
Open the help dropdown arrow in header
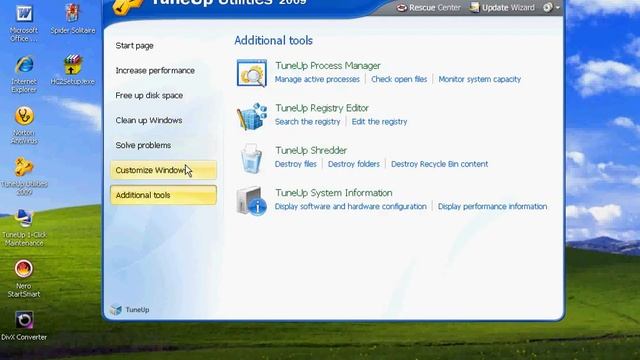tap(558, 7)
